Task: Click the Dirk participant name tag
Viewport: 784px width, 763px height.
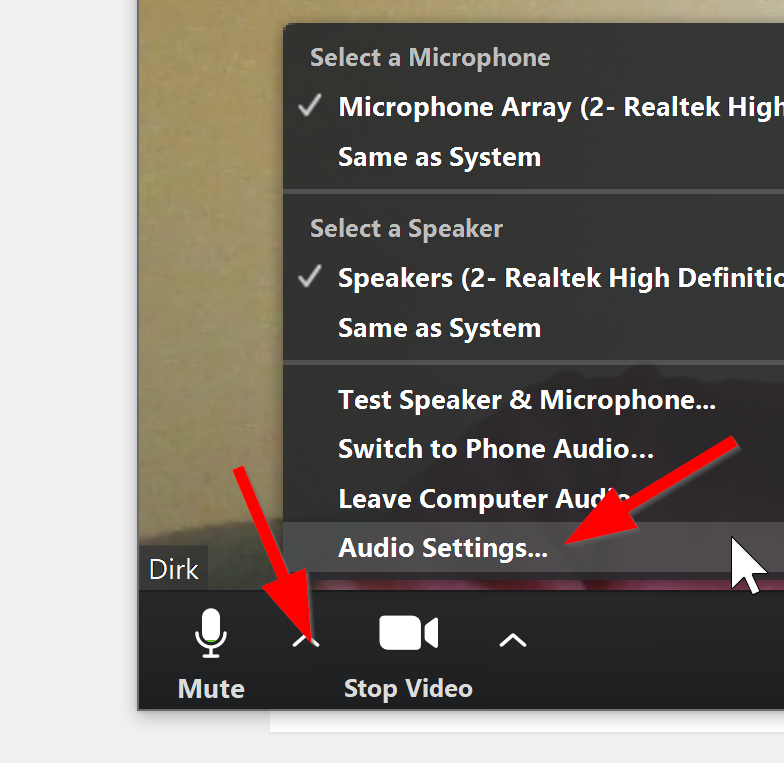Action: (173, 569)
